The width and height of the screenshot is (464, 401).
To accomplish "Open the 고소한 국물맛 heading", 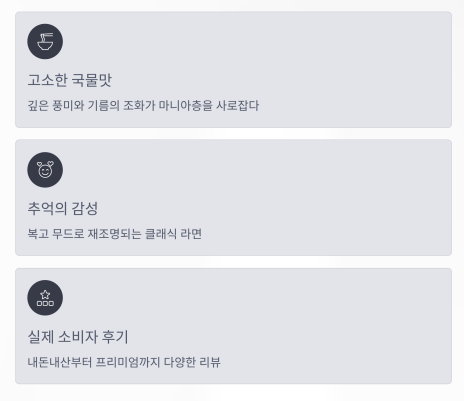I will [x=70, y=80].
